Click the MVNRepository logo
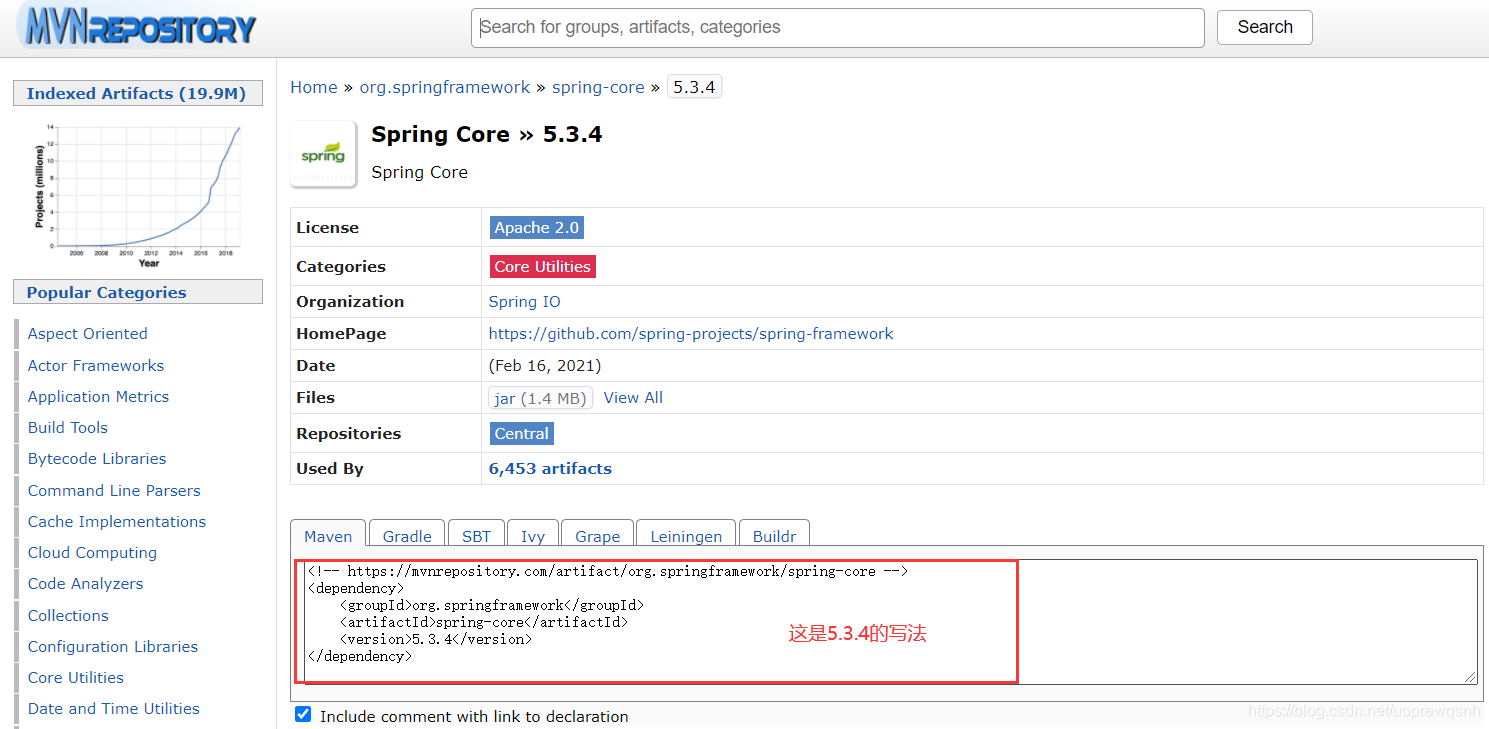 pyautogui.click(x=140, y=27)
